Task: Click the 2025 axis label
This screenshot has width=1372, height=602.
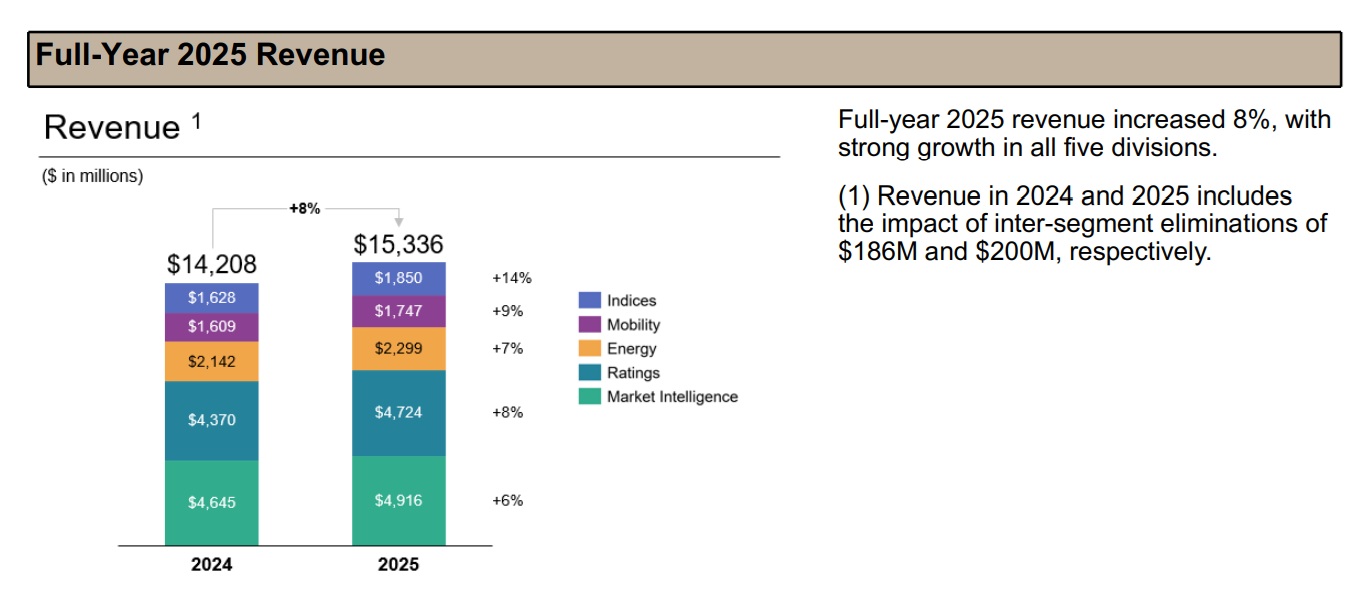Action: 399,565
